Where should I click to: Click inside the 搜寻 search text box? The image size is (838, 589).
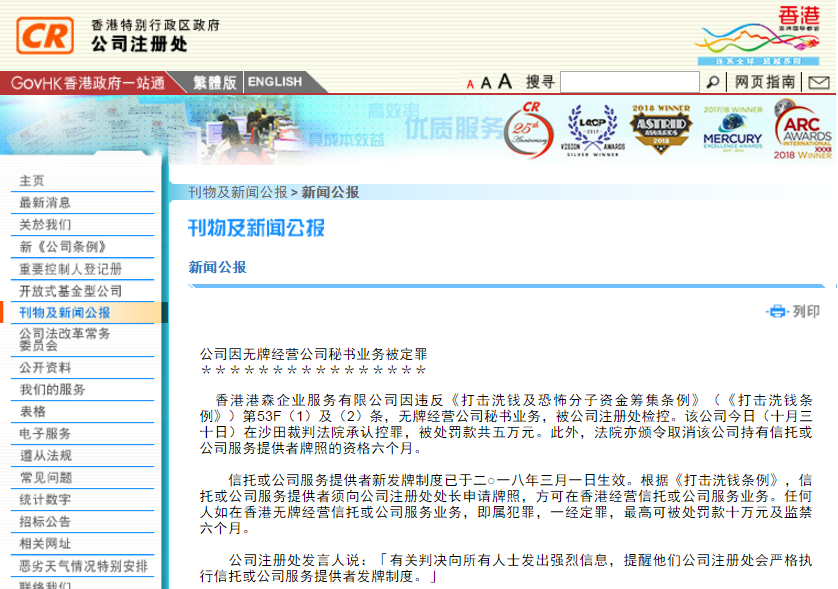click(628, 82)
